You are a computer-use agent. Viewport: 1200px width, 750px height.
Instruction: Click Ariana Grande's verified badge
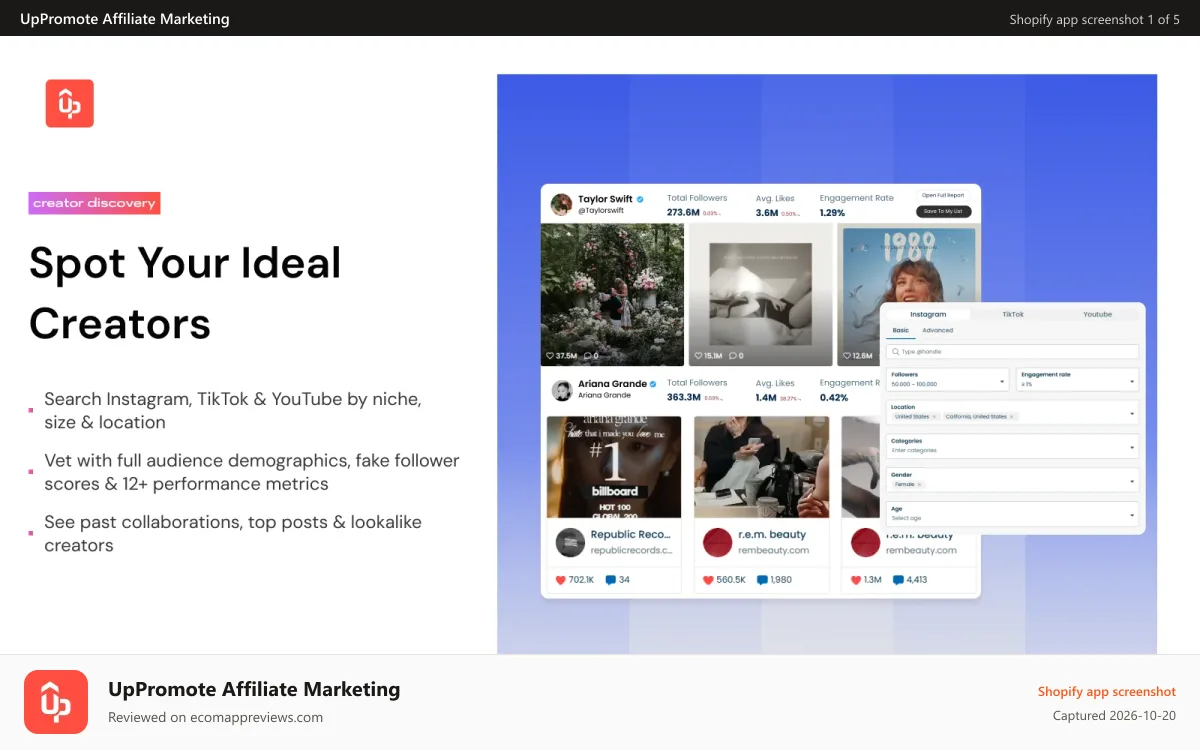pyautogui.click(x=653, y=384)
